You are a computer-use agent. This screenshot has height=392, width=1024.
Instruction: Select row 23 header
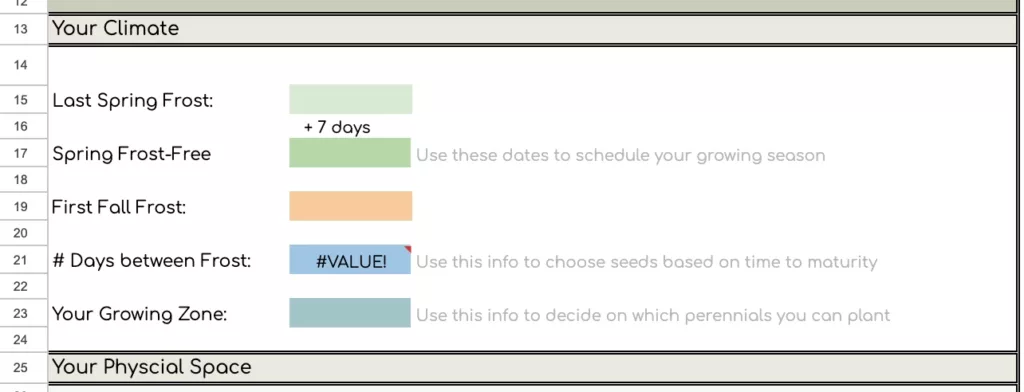tap(20, 314)
